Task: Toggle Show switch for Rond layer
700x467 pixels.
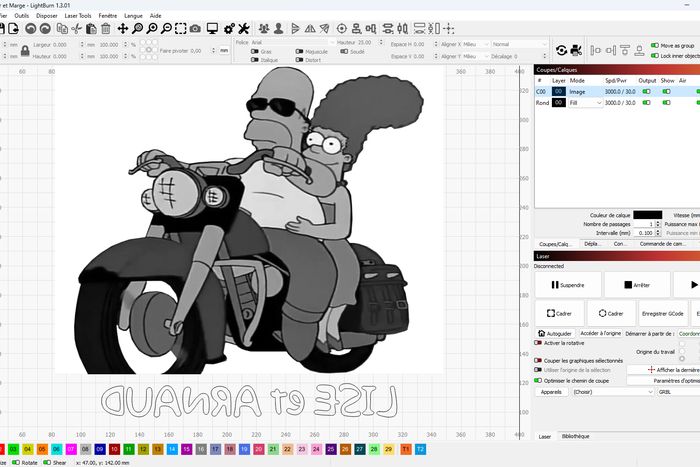Action: (667, 103)
